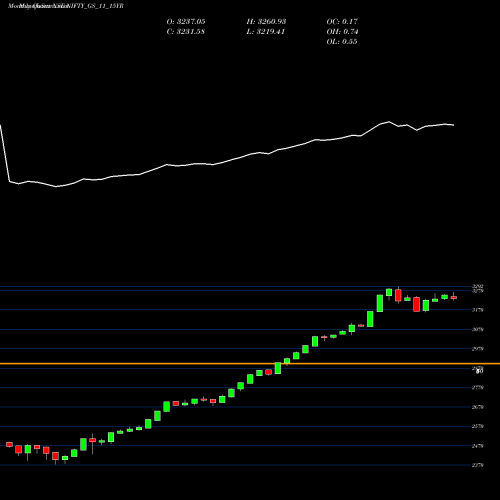Click the low value L: 3219.41
The width and height of the screenshot is (500, 500).
coord(266,32)
